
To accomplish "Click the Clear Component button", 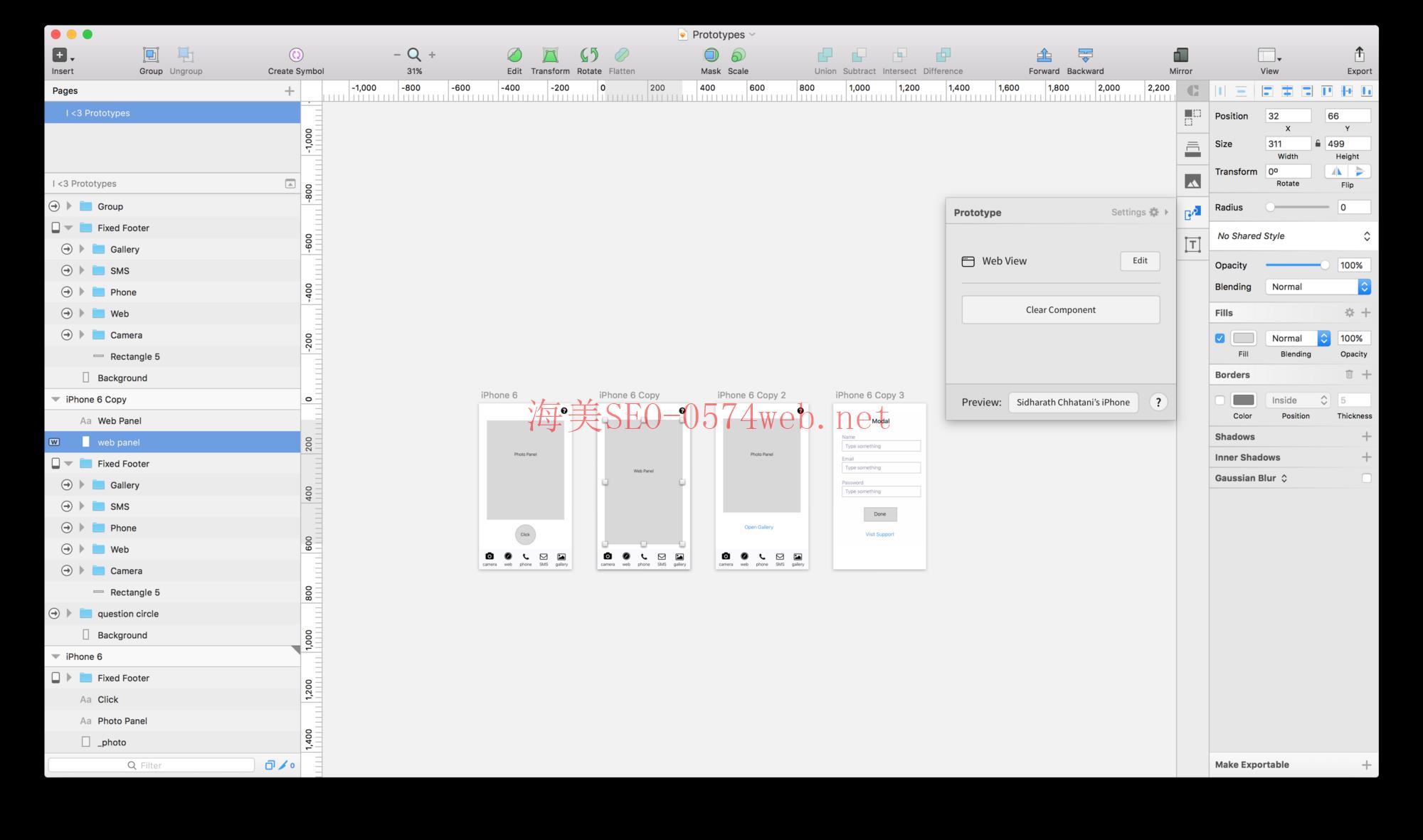I will [x=1060, y=309].
